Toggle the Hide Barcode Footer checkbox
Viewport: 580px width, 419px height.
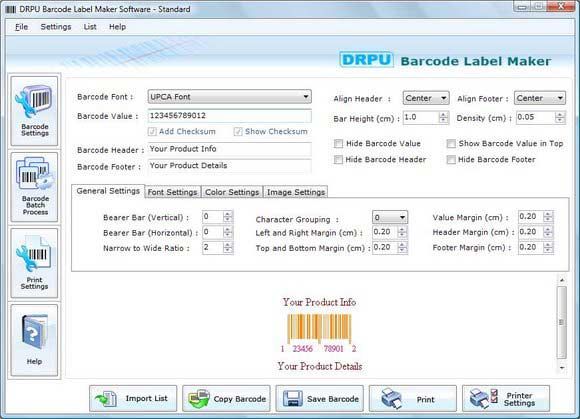coord(451,159)
